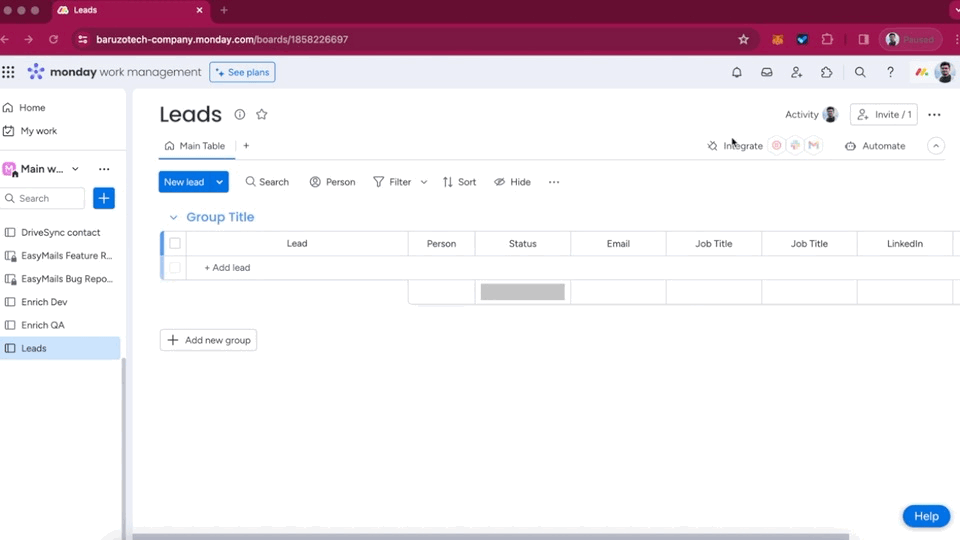Click + Add lead row field
Viewport: 960px width, 540px height.
(x=227, y=268)
